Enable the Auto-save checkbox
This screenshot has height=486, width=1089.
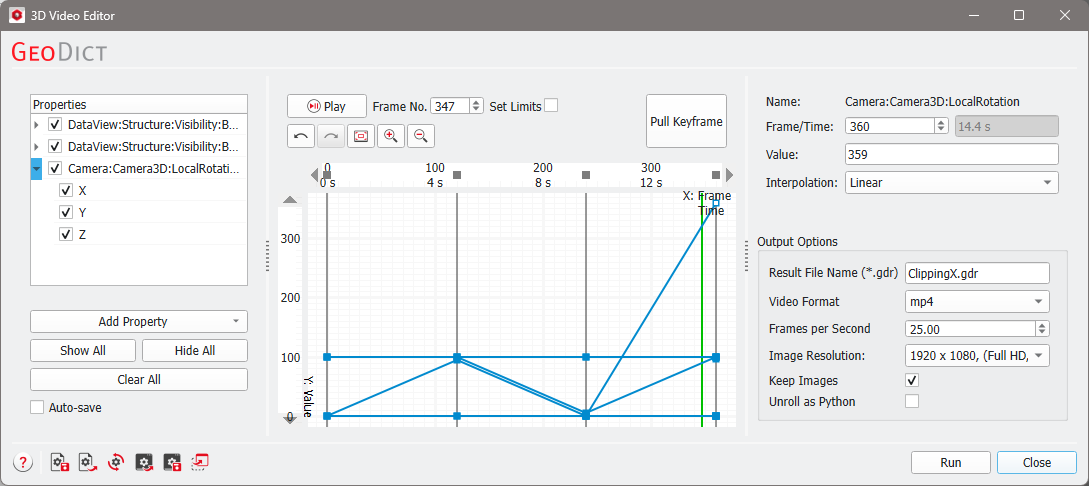coord(37,408)
